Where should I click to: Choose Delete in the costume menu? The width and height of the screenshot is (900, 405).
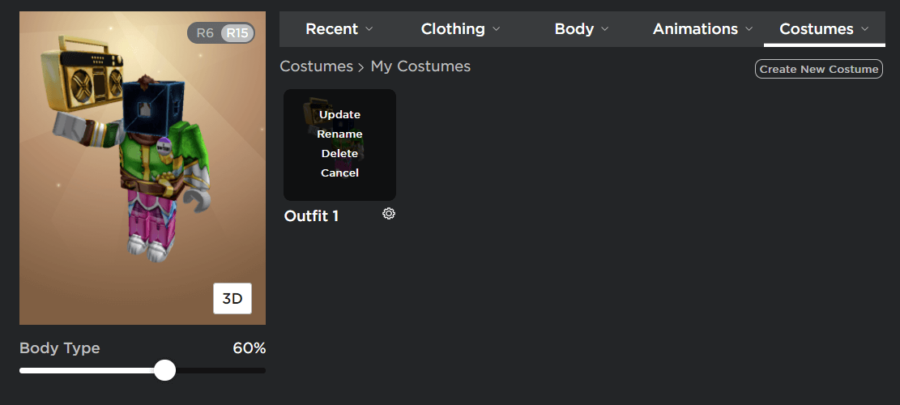click(340, 153)
